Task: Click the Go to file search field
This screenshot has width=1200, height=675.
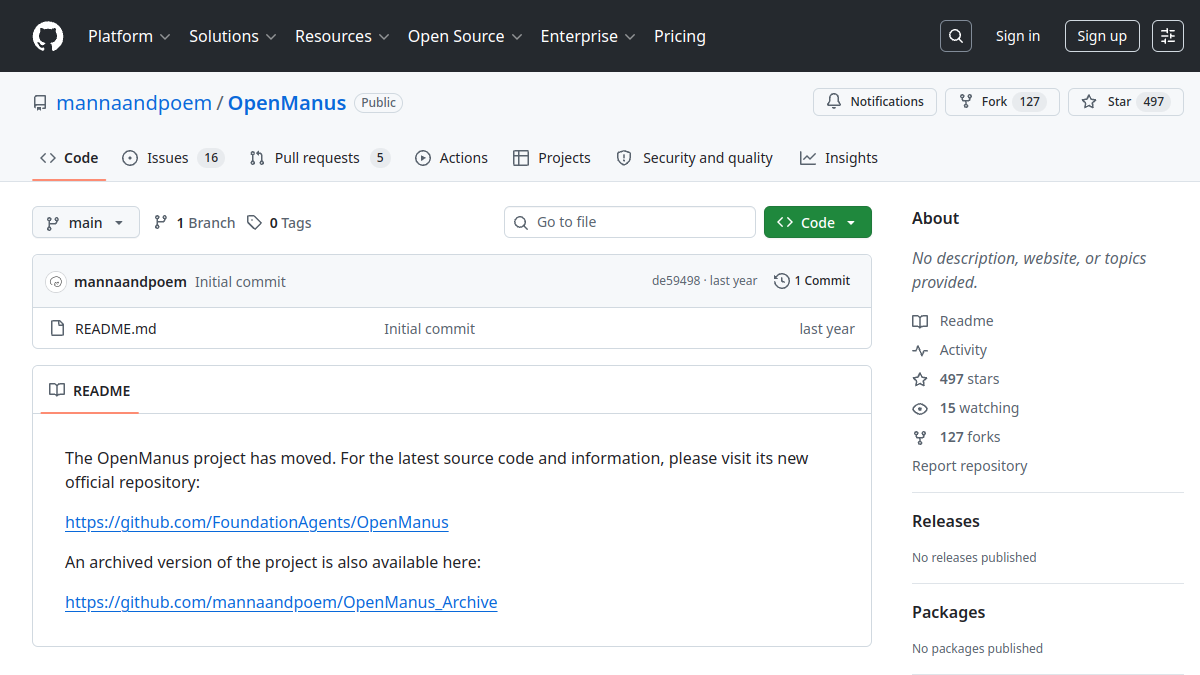Action: pos(630,222)
